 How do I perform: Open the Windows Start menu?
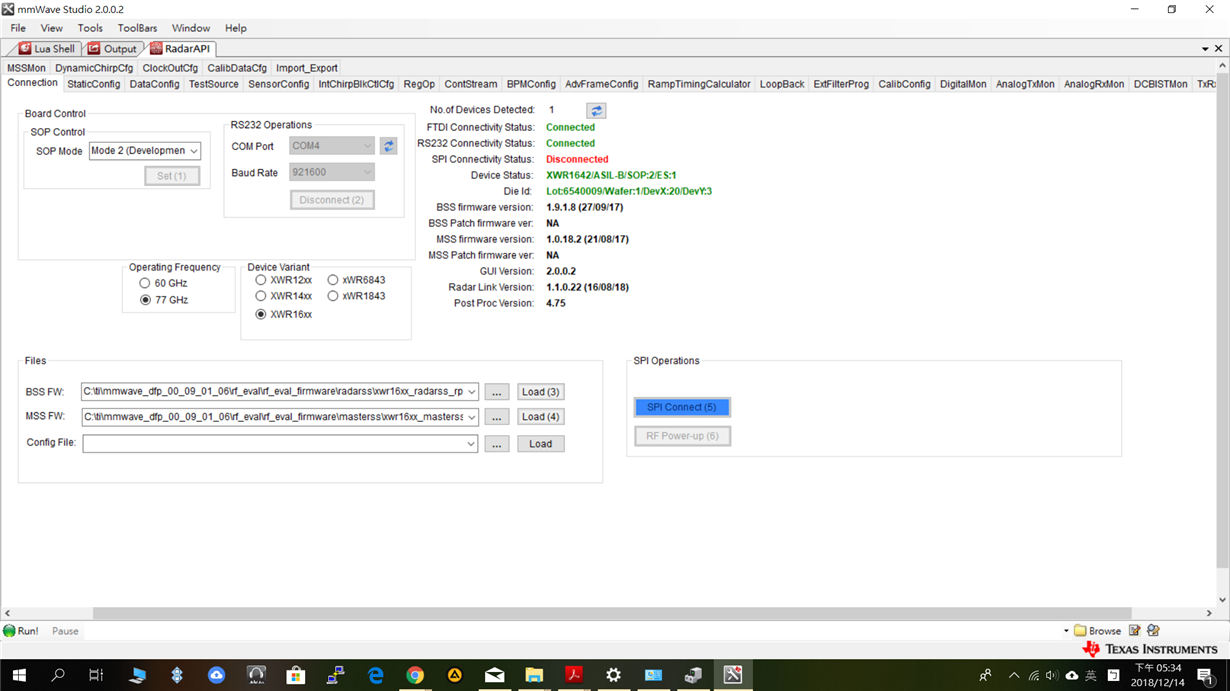[x=19, y=675]
